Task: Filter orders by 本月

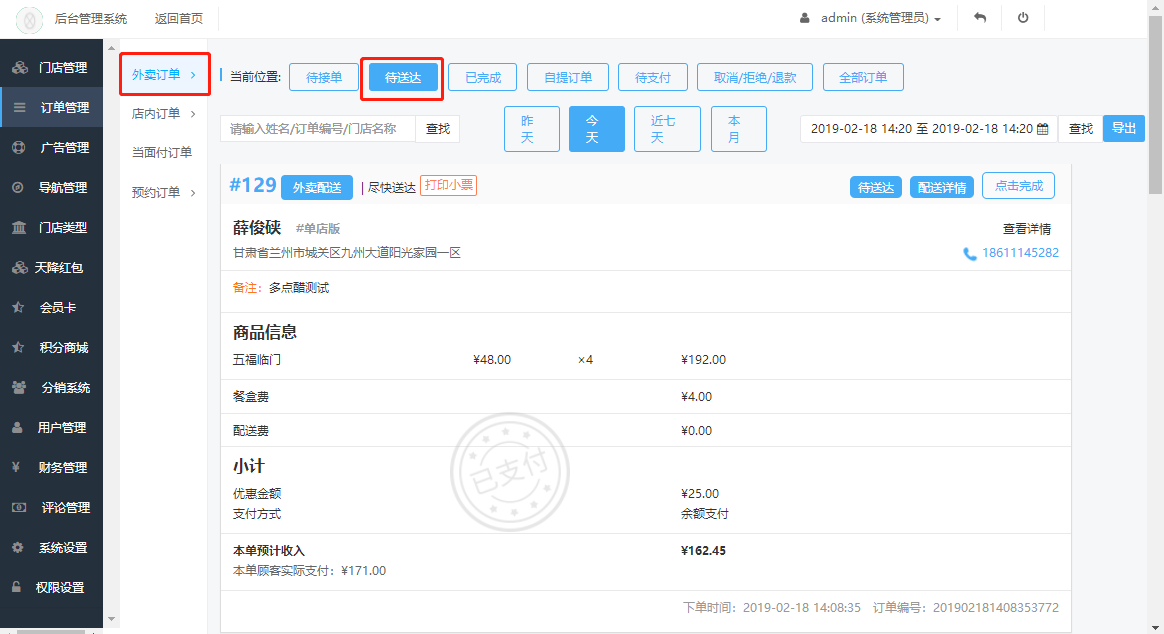Action: [x=739, y=129]
